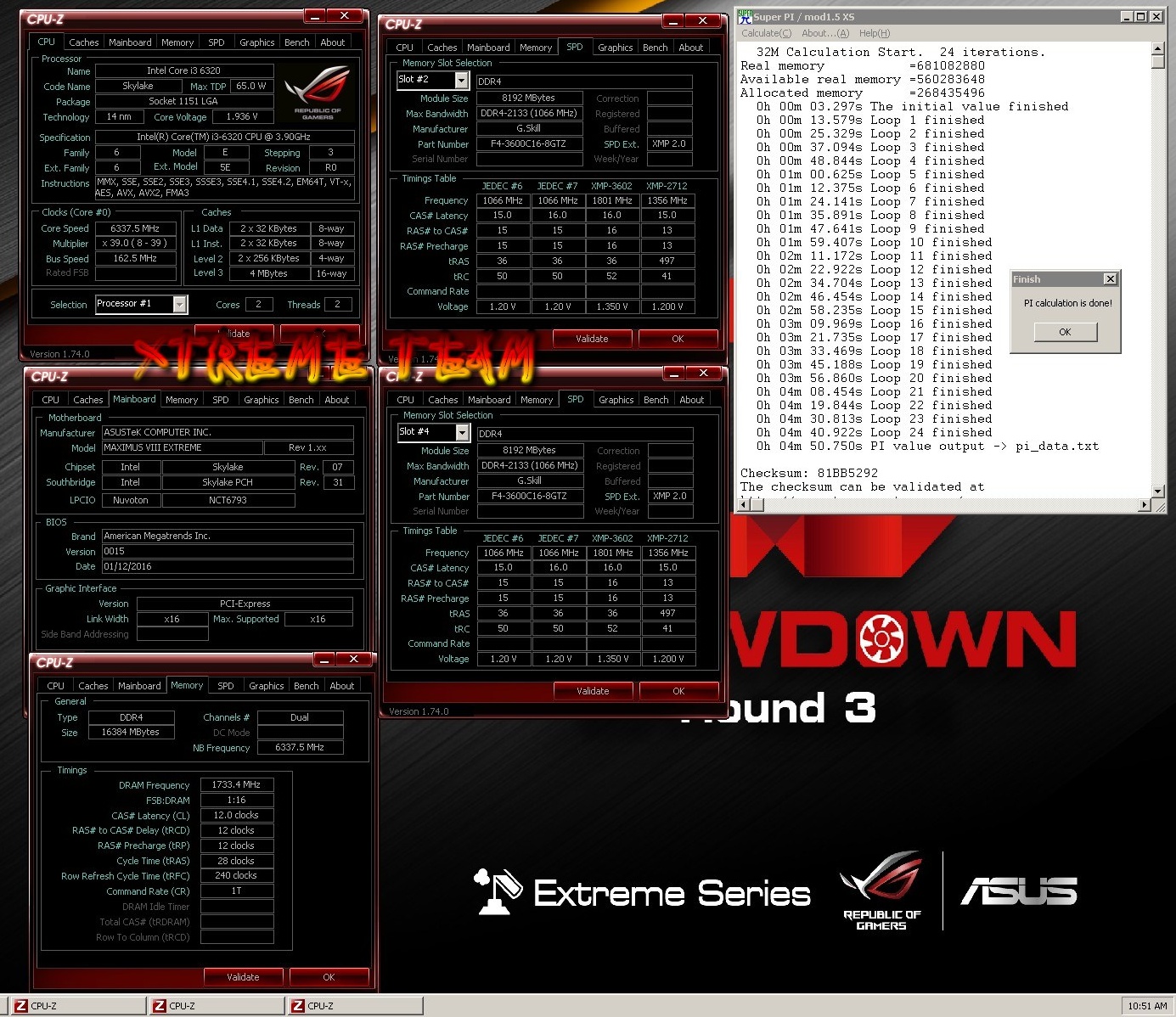Open Caches tab in the Slot #4 CPU-Z window
Screen dimensions: 1176x1017
coord(442,400)
